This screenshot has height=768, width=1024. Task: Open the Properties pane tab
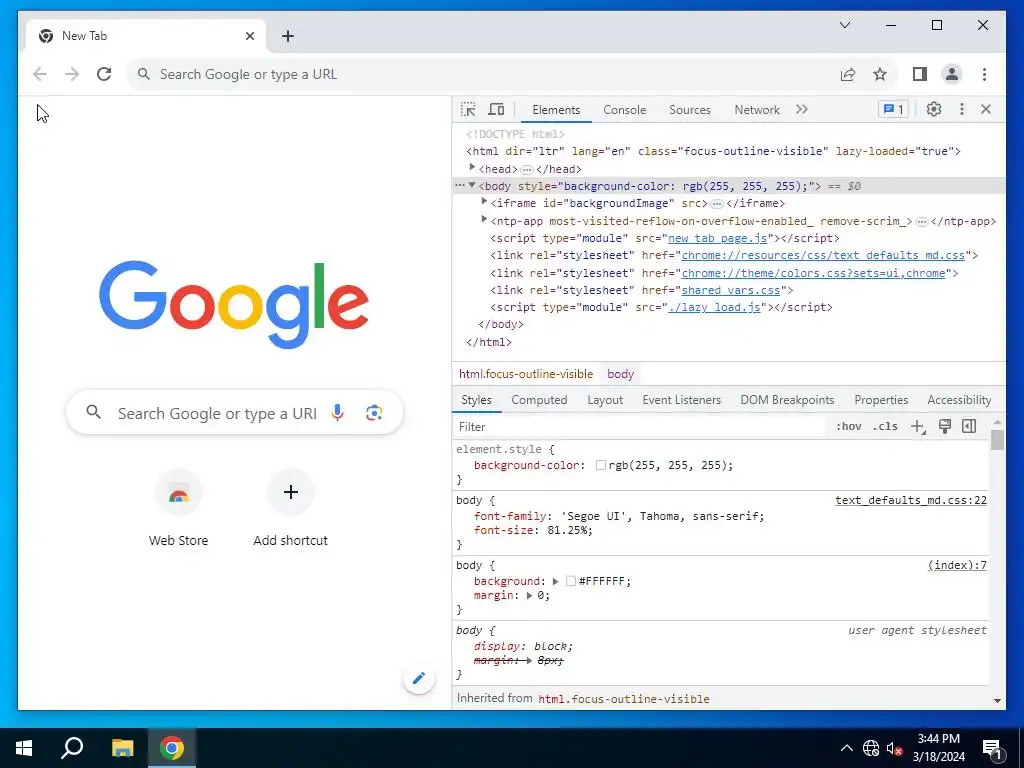881,400
